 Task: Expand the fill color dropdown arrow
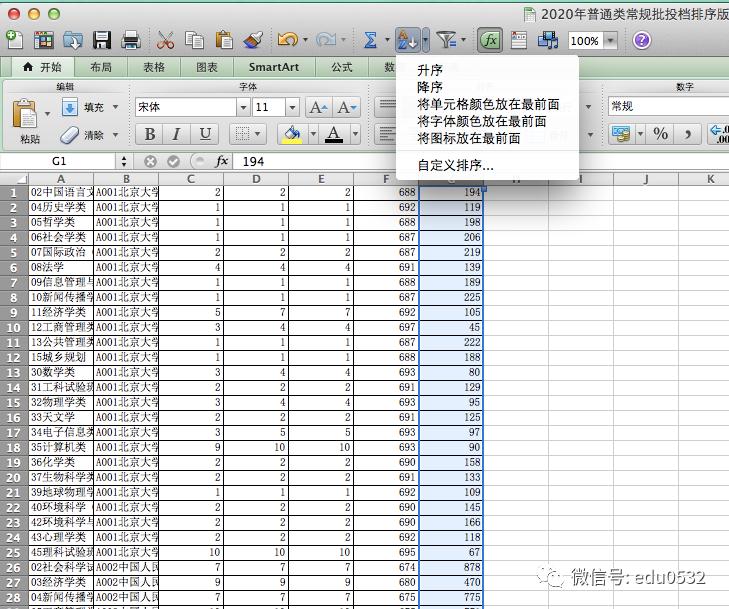point(313,135)
